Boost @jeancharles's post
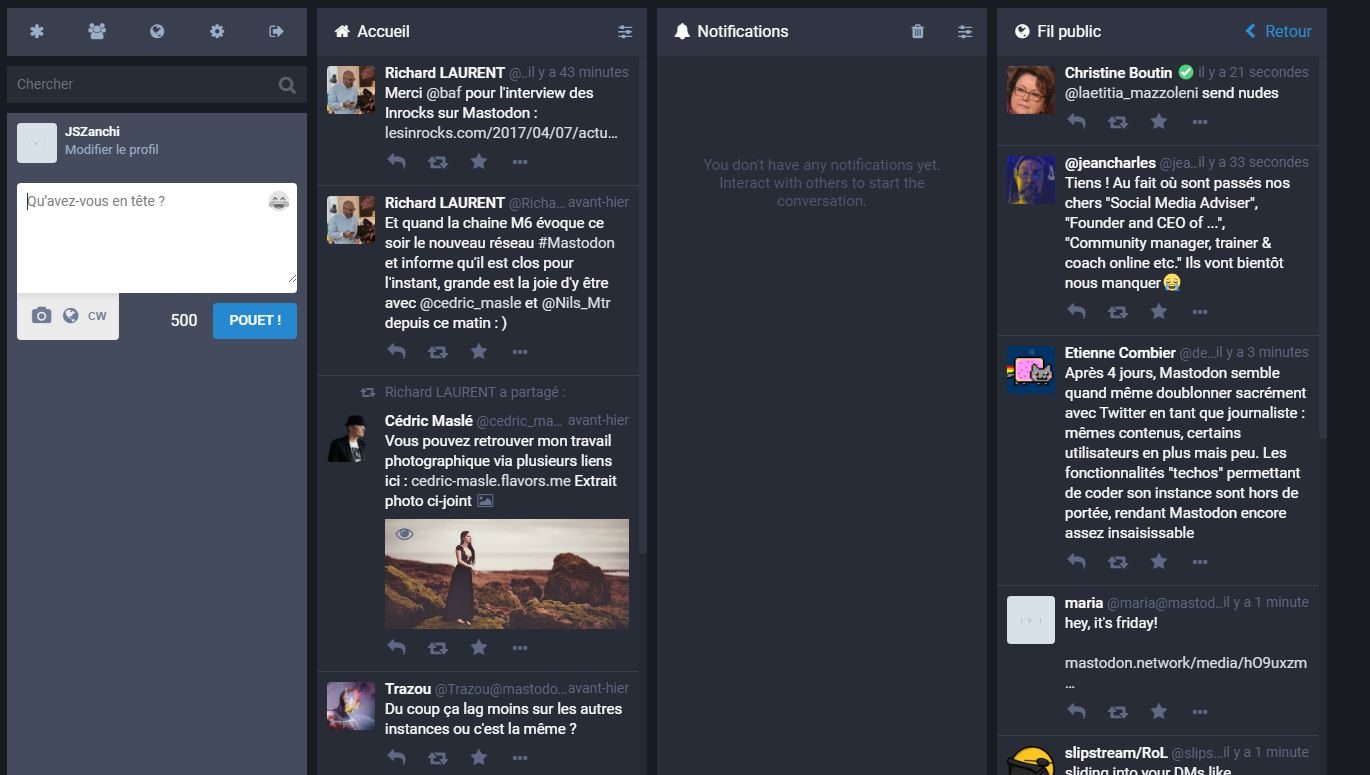This screenshot has height=775, width=1370. point(1117,311)
